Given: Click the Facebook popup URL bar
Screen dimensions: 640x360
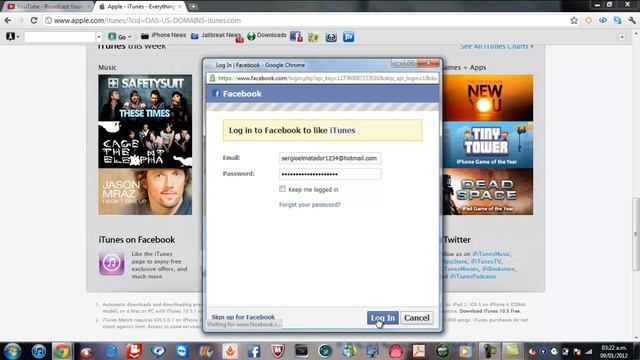Looking at the screenshot, I should (x=323, y=78).
